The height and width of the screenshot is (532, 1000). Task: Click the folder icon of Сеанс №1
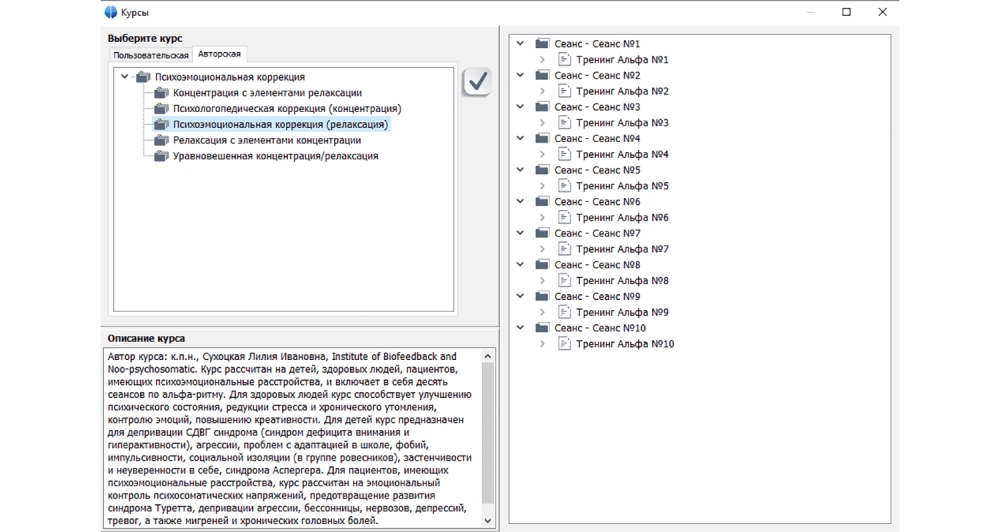coord(542,44)
